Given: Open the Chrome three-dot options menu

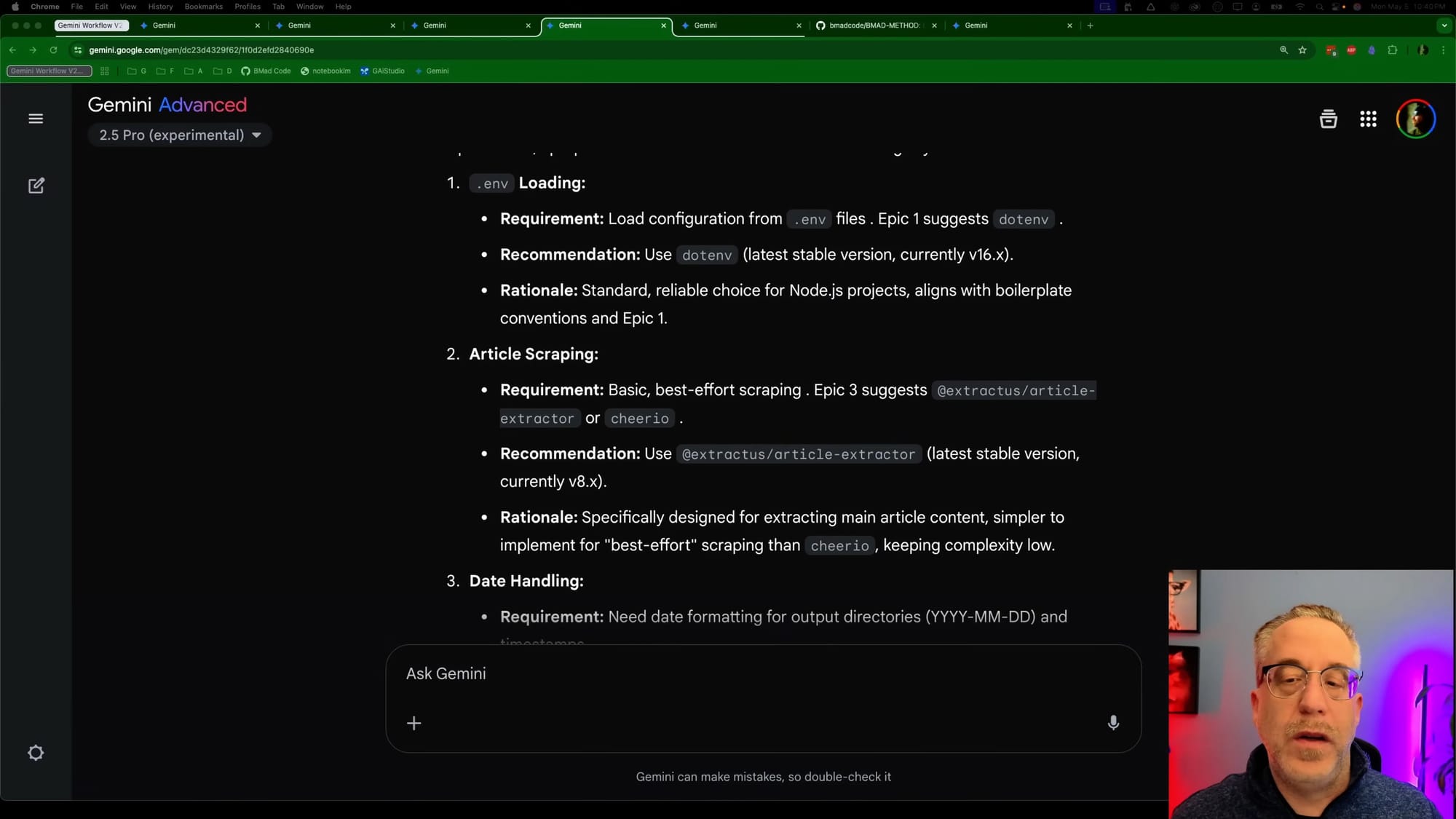Looking at the screenshot, I should point(1444,50).
